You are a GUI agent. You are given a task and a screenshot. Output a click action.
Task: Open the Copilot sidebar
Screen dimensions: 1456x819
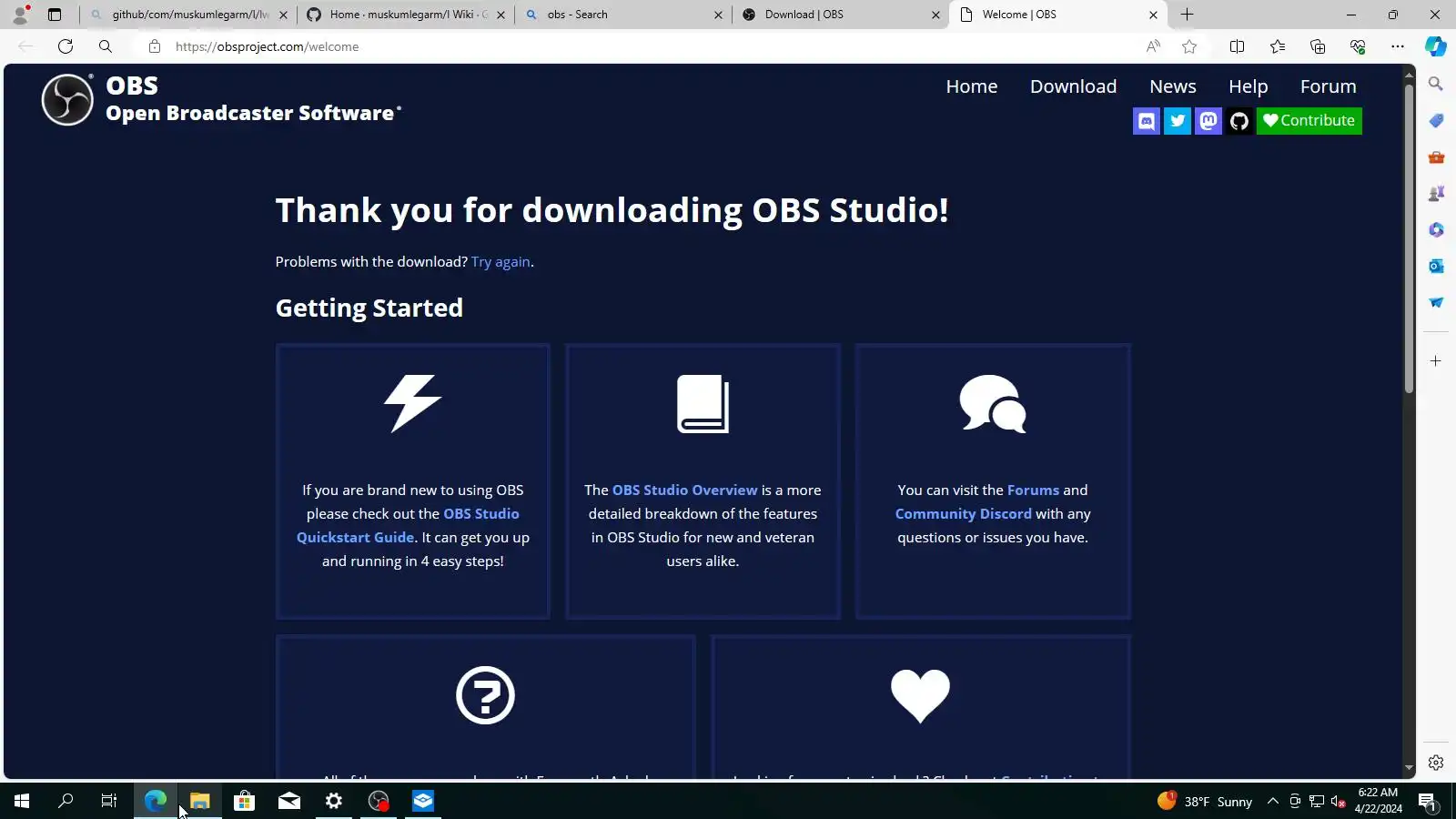[1436, 46]
